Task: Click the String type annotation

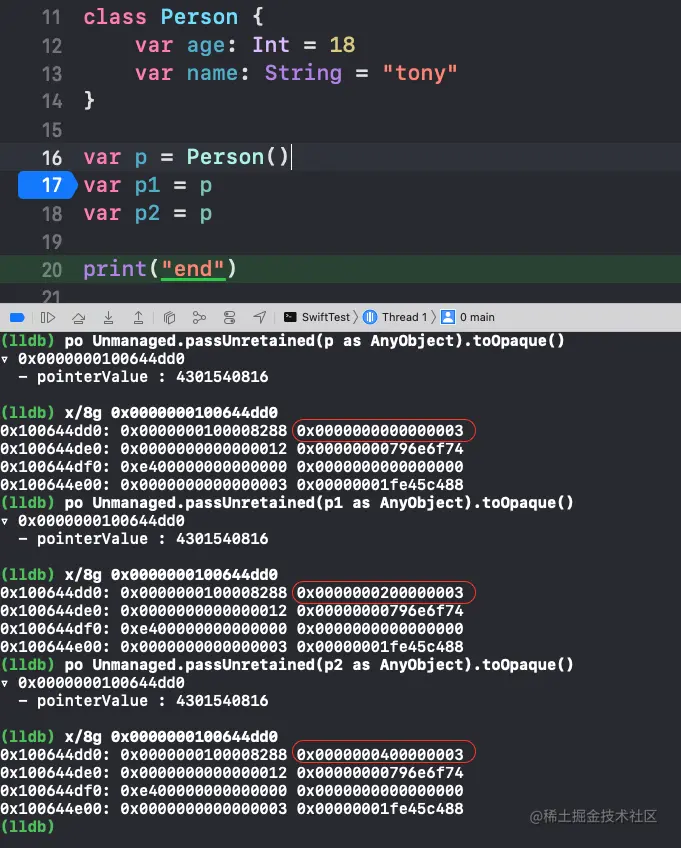Action: 303,74
